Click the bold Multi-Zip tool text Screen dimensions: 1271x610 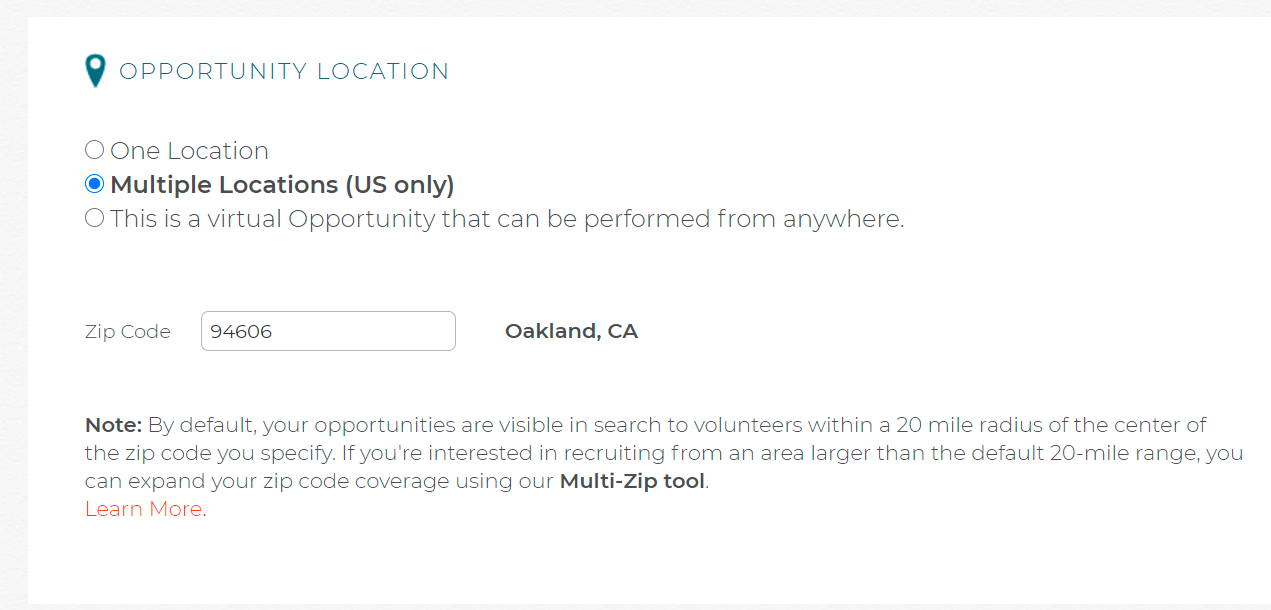(x=632, y=481)
